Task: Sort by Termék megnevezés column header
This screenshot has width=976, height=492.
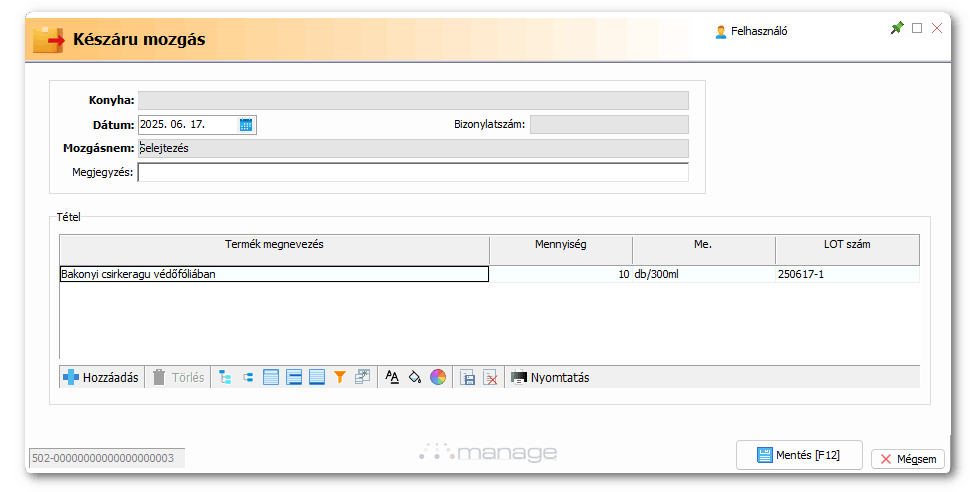Action: [x=275, y=245]
